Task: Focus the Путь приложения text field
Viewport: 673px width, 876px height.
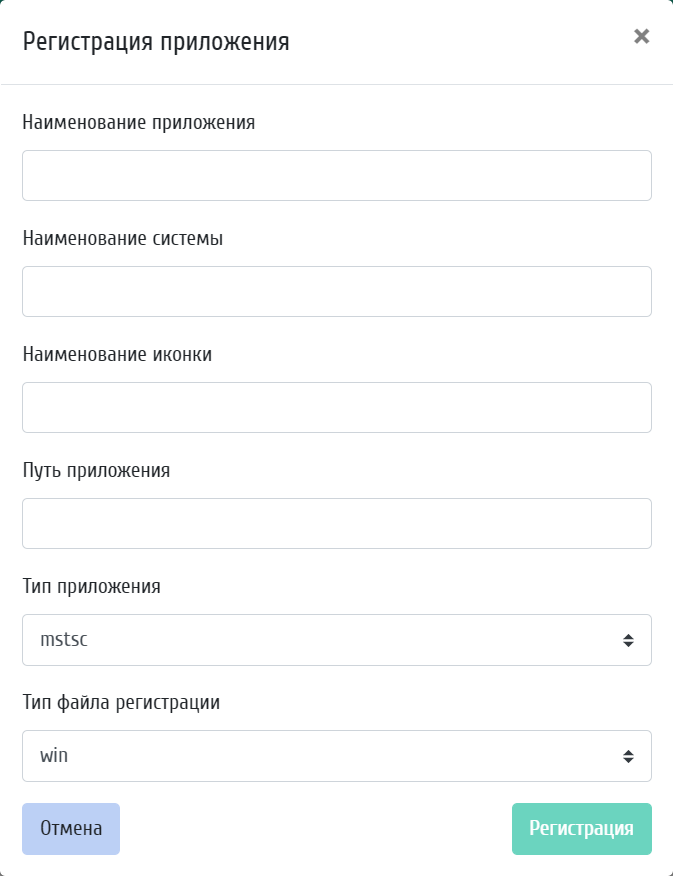Action: (x=336, y=524)
